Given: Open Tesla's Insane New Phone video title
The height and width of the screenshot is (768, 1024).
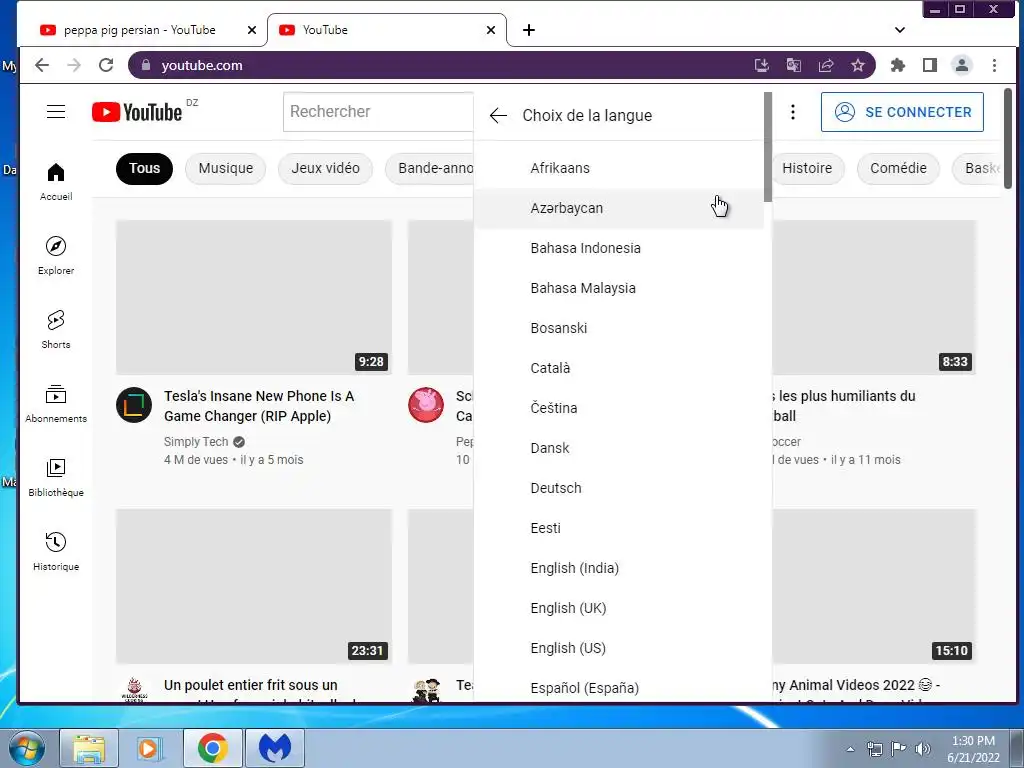Looking at the screenshot, I should pyautogui.click(x=259, y=406).
